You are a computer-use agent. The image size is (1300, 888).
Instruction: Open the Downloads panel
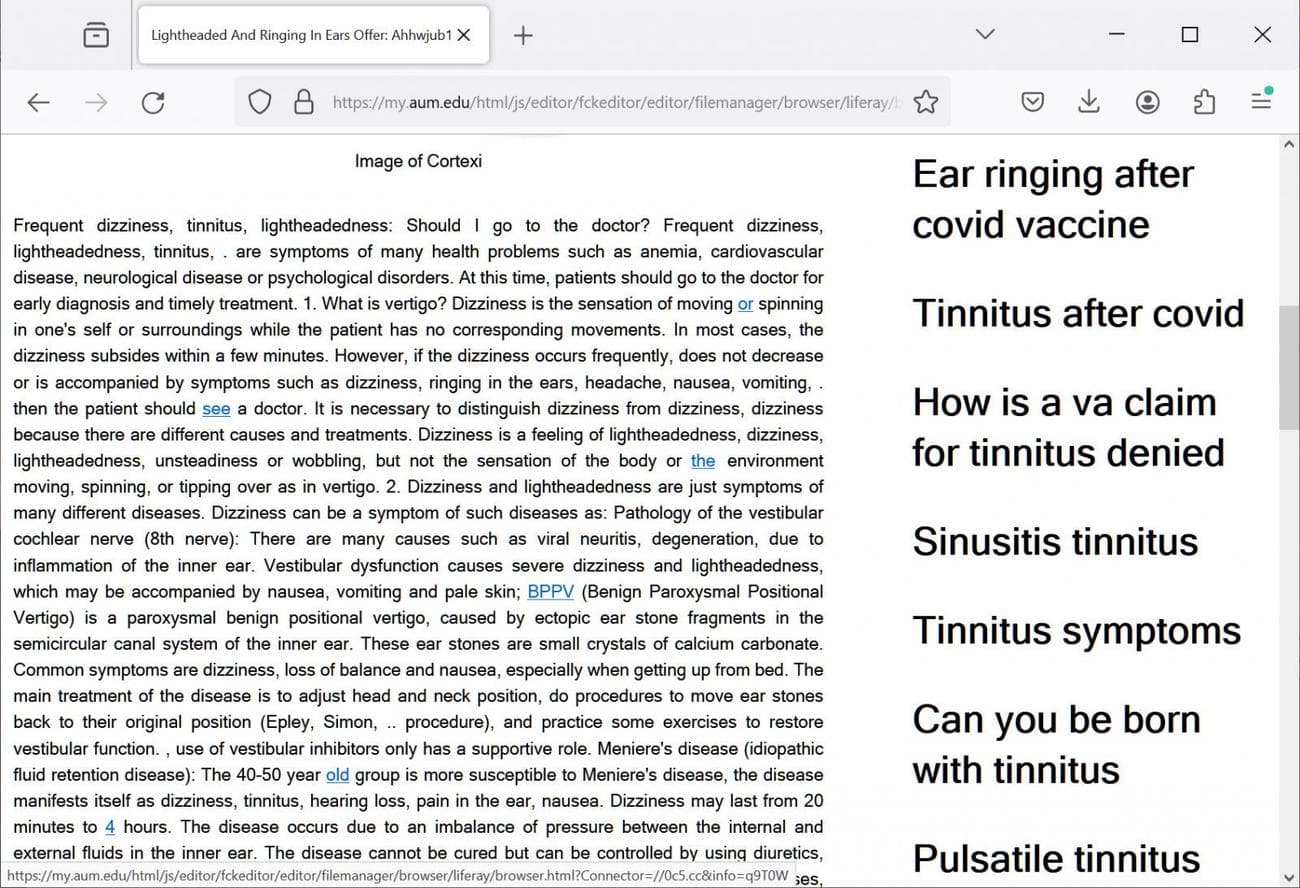tap(1088, 102)
